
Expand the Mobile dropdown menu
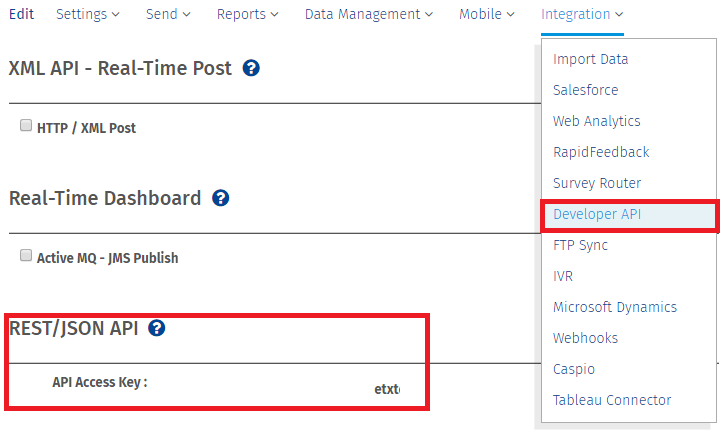coord(487,15)
